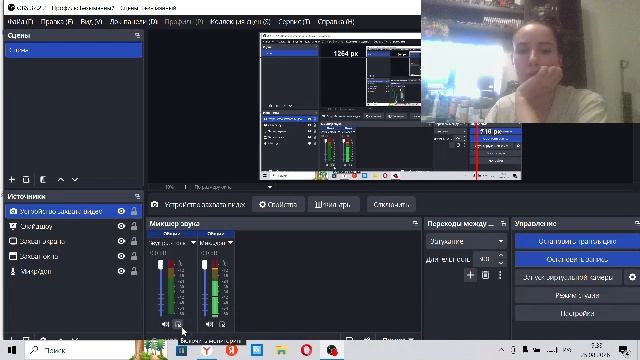Image resolution: width=640 pixels, height=360 pixels.
Task: Click the Микрофон volume fader handle
Action: (204, 264)
